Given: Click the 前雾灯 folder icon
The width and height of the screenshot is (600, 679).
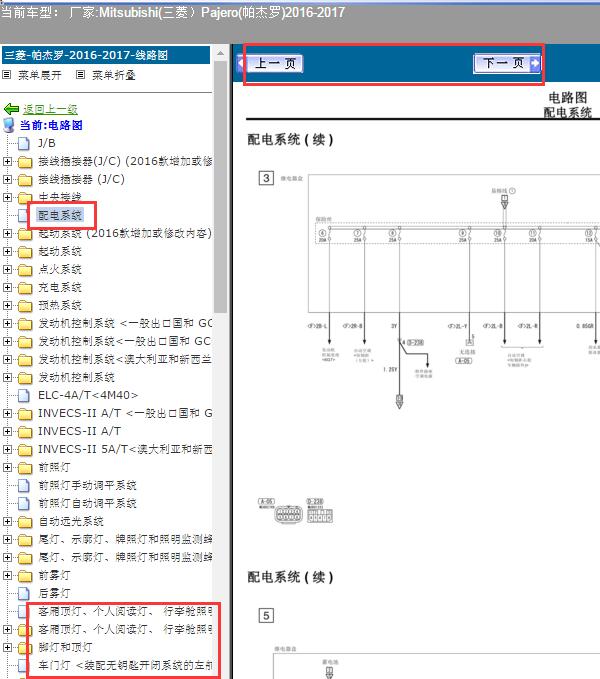Looking at the screenshot, I should 25,576.
